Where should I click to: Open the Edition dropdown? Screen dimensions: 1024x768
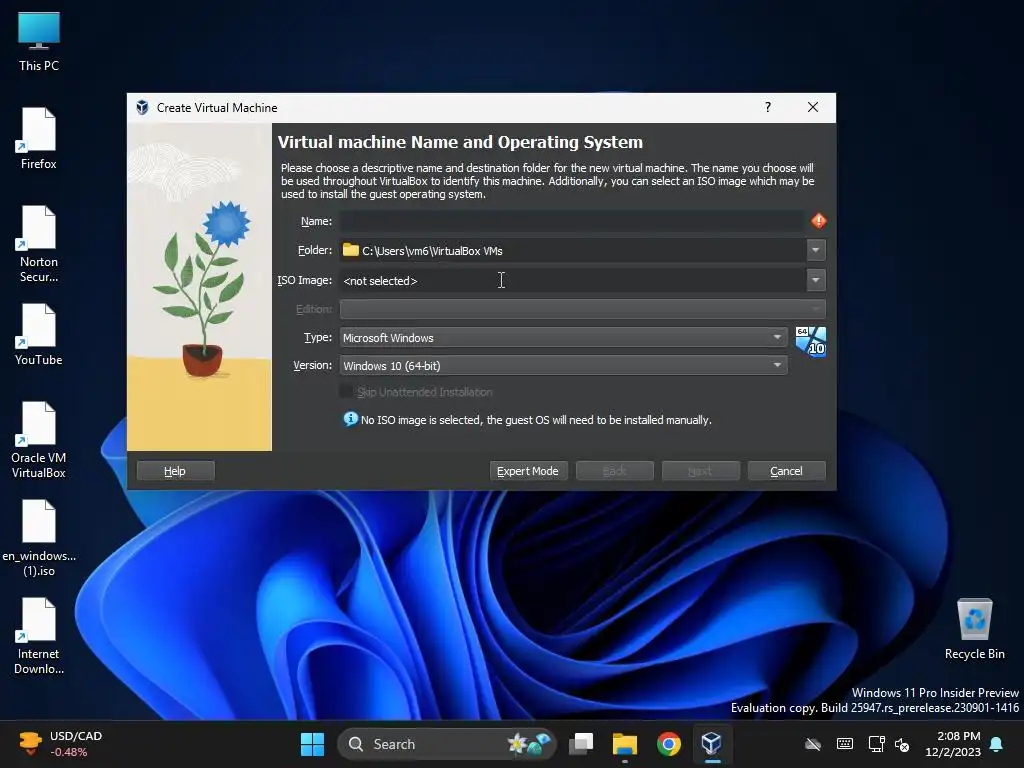coord(583,309)
